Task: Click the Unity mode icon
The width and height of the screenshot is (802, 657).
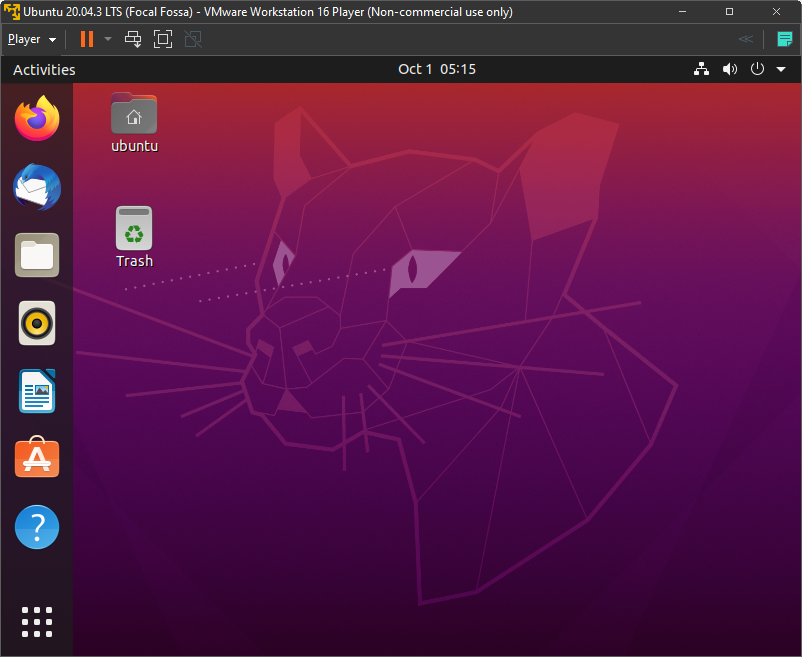Action: tap(193, 39)
